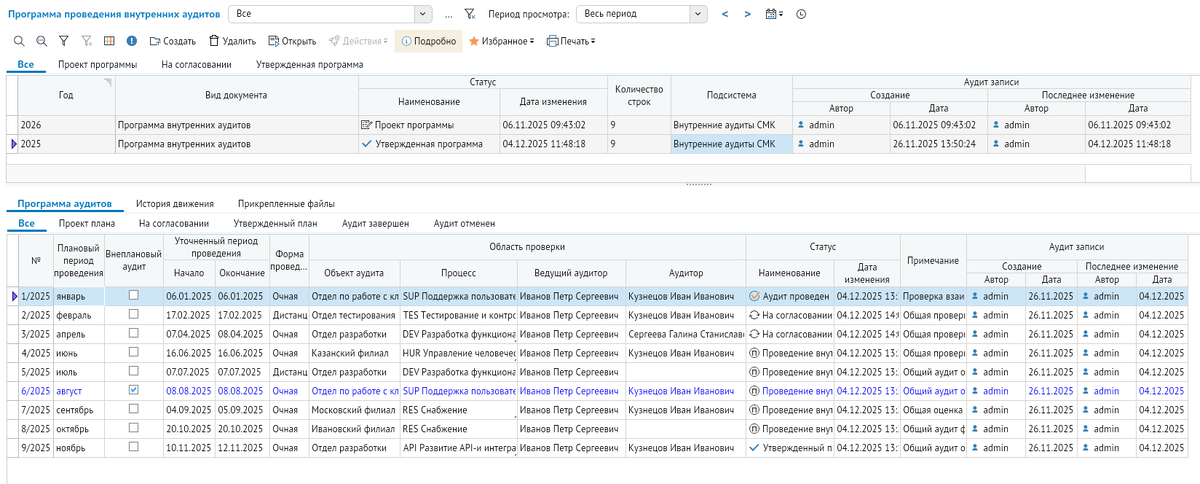Switch to the "История движения" tab

(x=173, y=204)
